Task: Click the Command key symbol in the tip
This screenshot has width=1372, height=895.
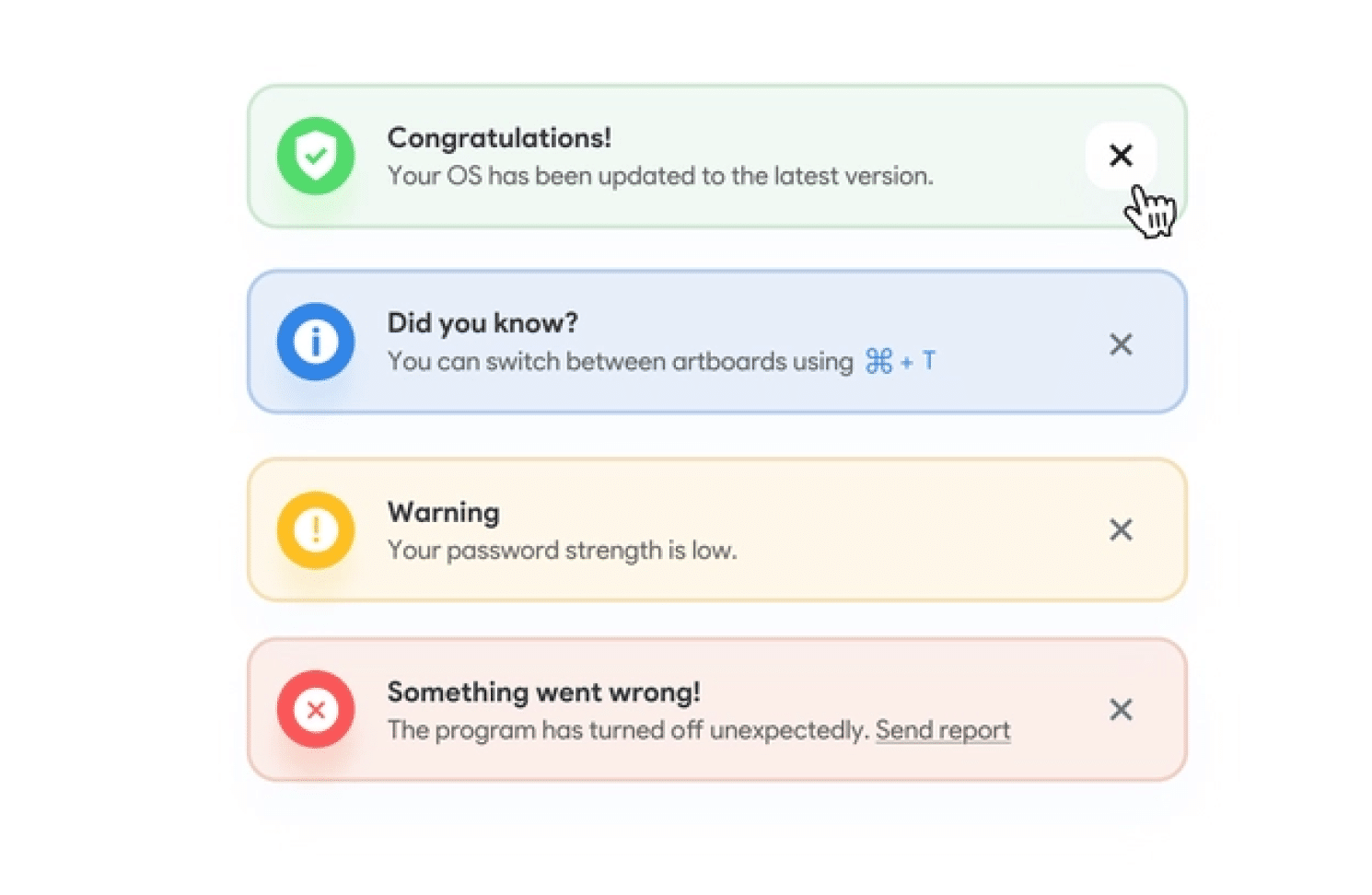Action: coord(878,361)
